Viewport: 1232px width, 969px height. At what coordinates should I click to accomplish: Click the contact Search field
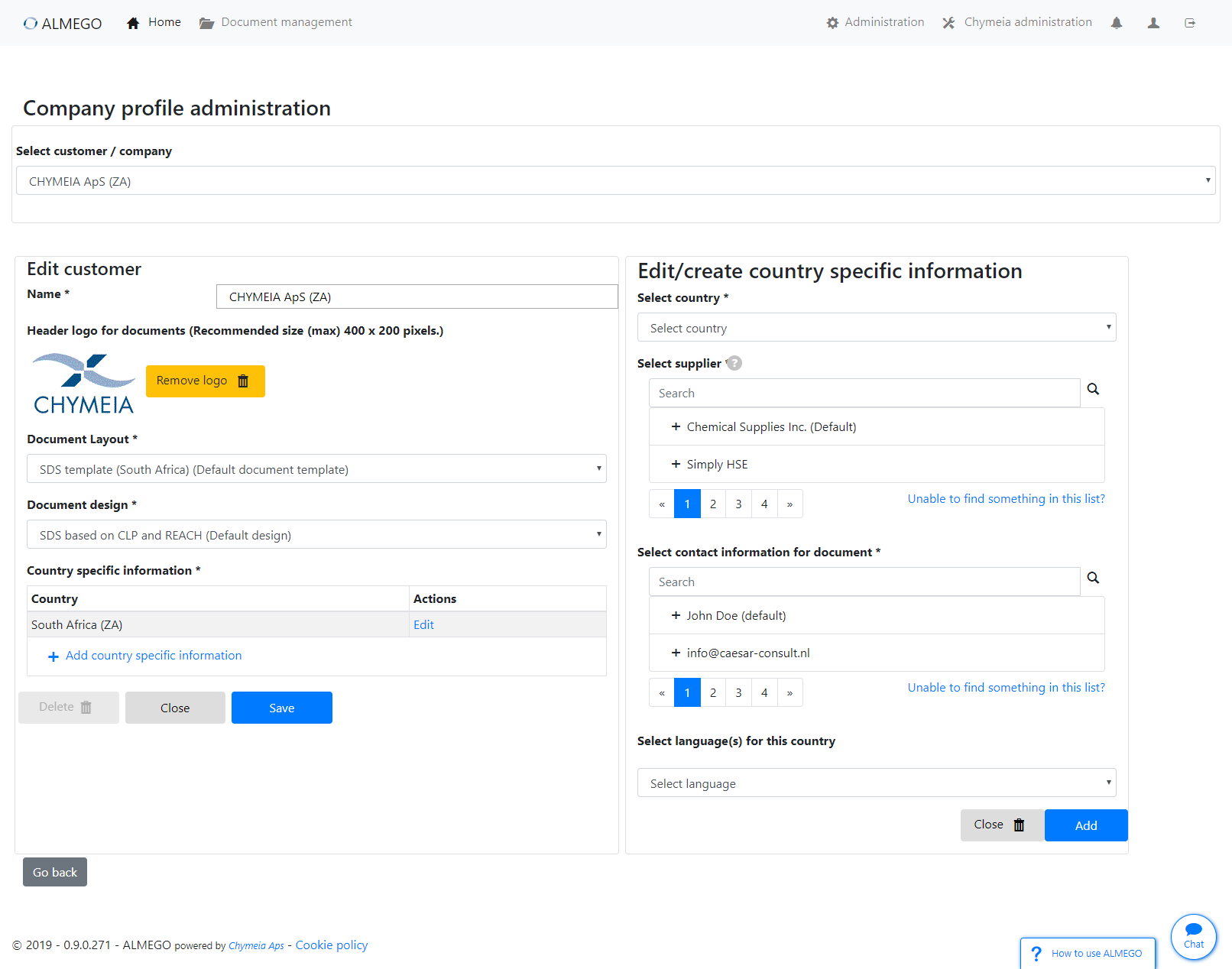click(x=864, y=582)
